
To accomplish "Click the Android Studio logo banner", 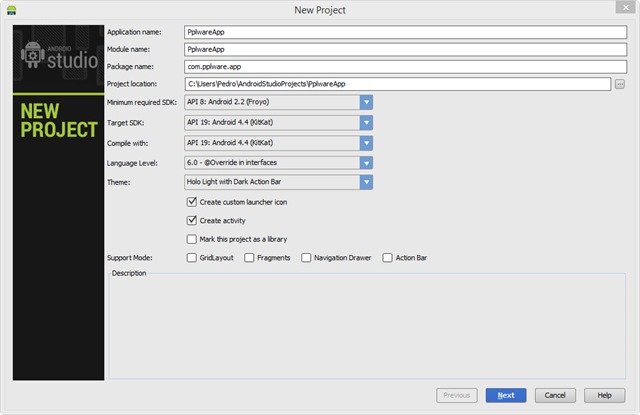I will (57, 59).
